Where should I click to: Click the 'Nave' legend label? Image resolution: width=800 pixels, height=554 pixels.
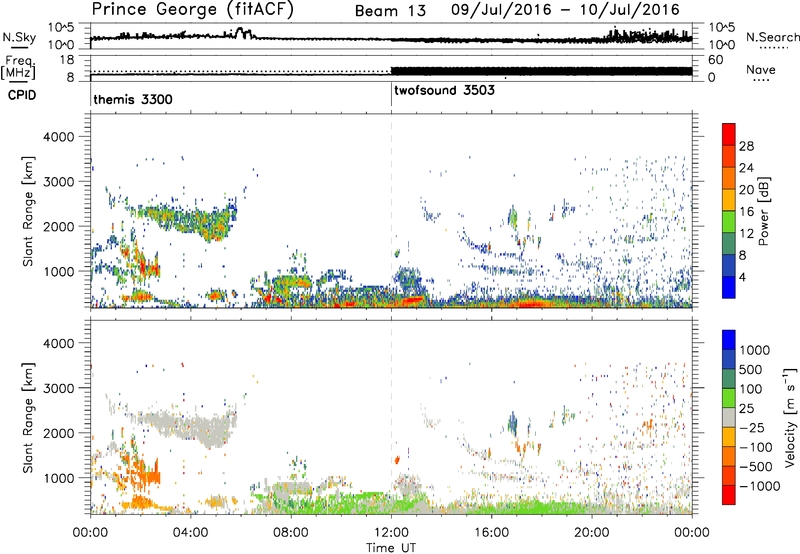tap(761, 69)
